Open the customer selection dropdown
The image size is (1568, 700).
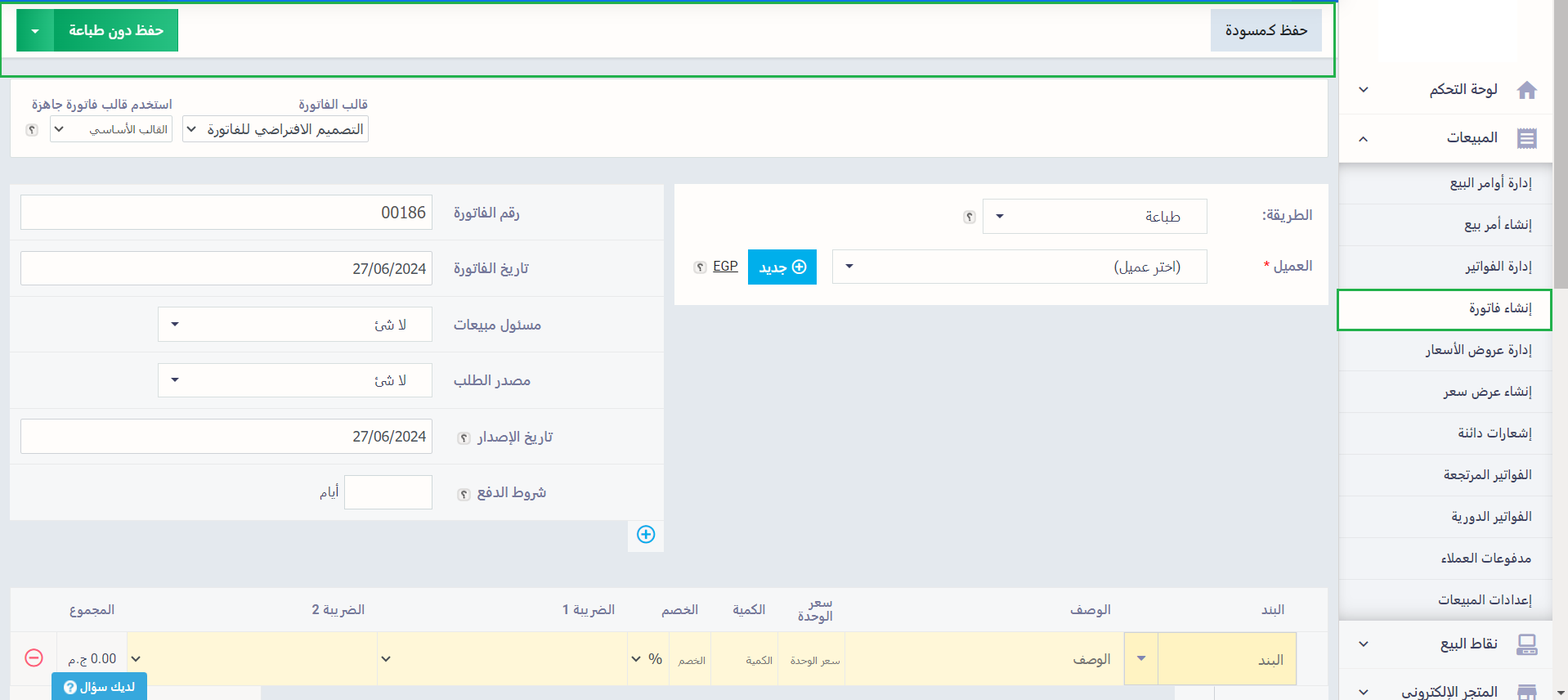1019,267
